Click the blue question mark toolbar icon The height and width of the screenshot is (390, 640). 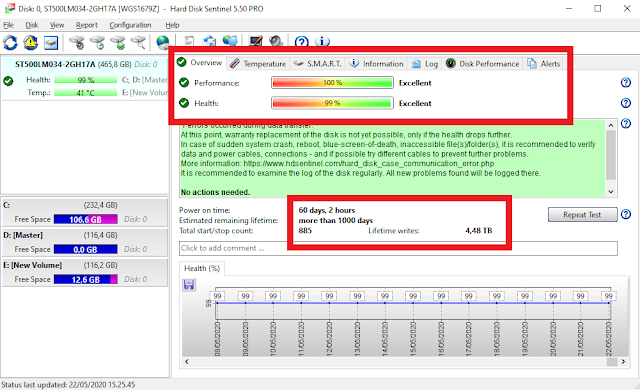(x=301, y=42)
